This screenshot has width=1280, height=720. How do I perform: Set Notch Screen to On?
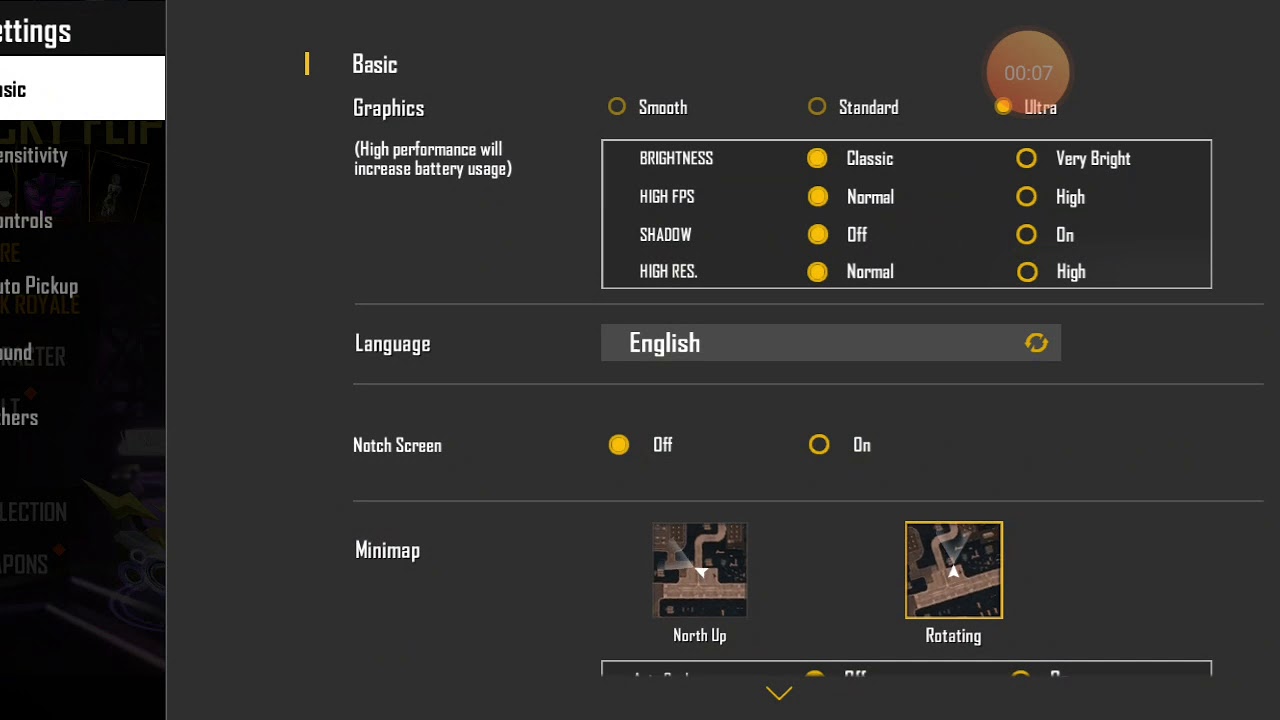coord(819,445)
